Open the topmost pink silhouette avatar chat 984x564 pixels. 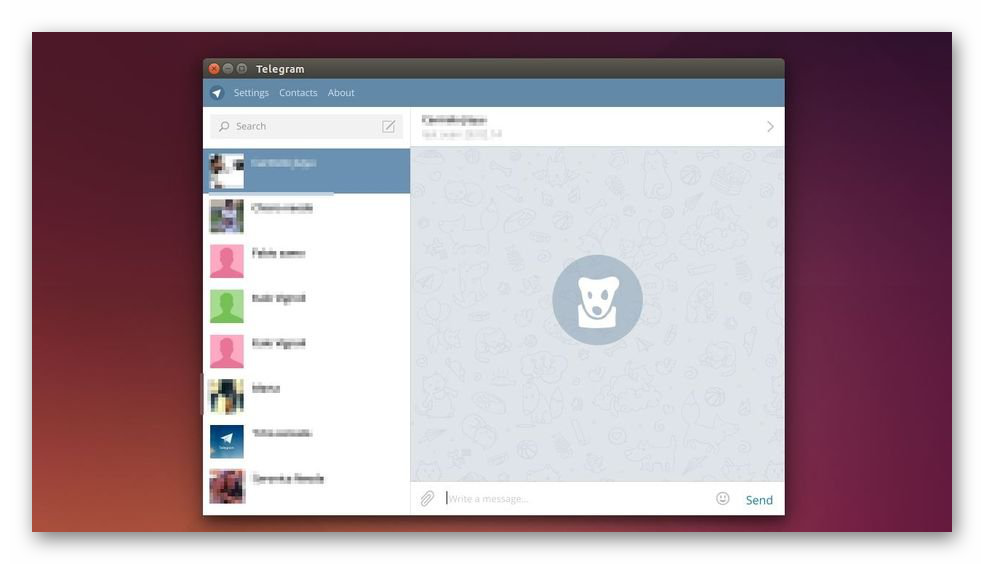[306, 260]
